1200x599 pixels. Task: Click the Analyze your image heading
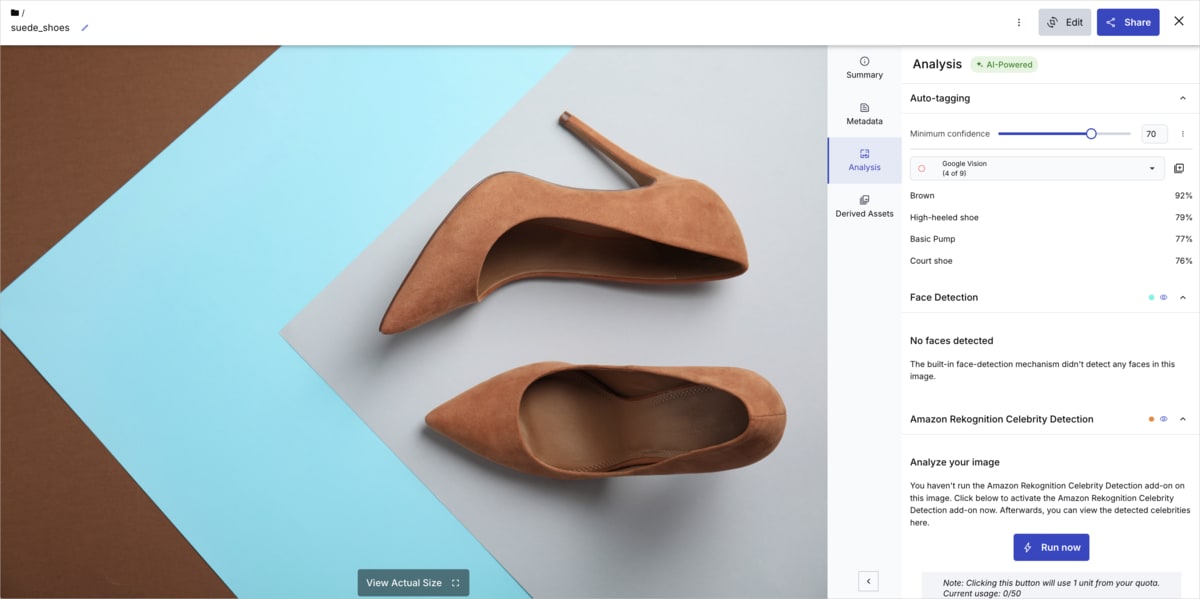click(955, 462)
